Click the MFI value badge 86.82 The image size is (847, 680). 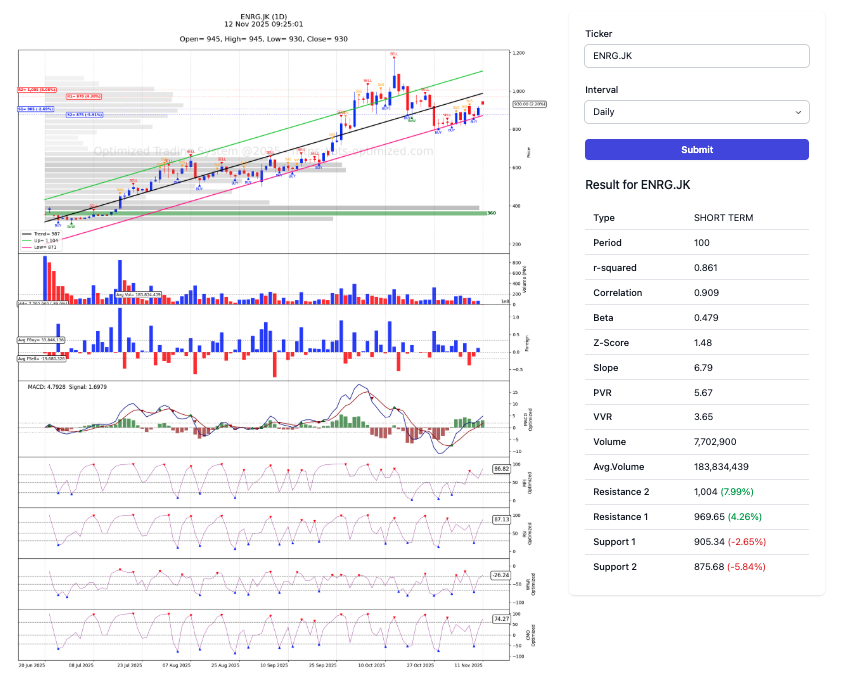[501, 468]
